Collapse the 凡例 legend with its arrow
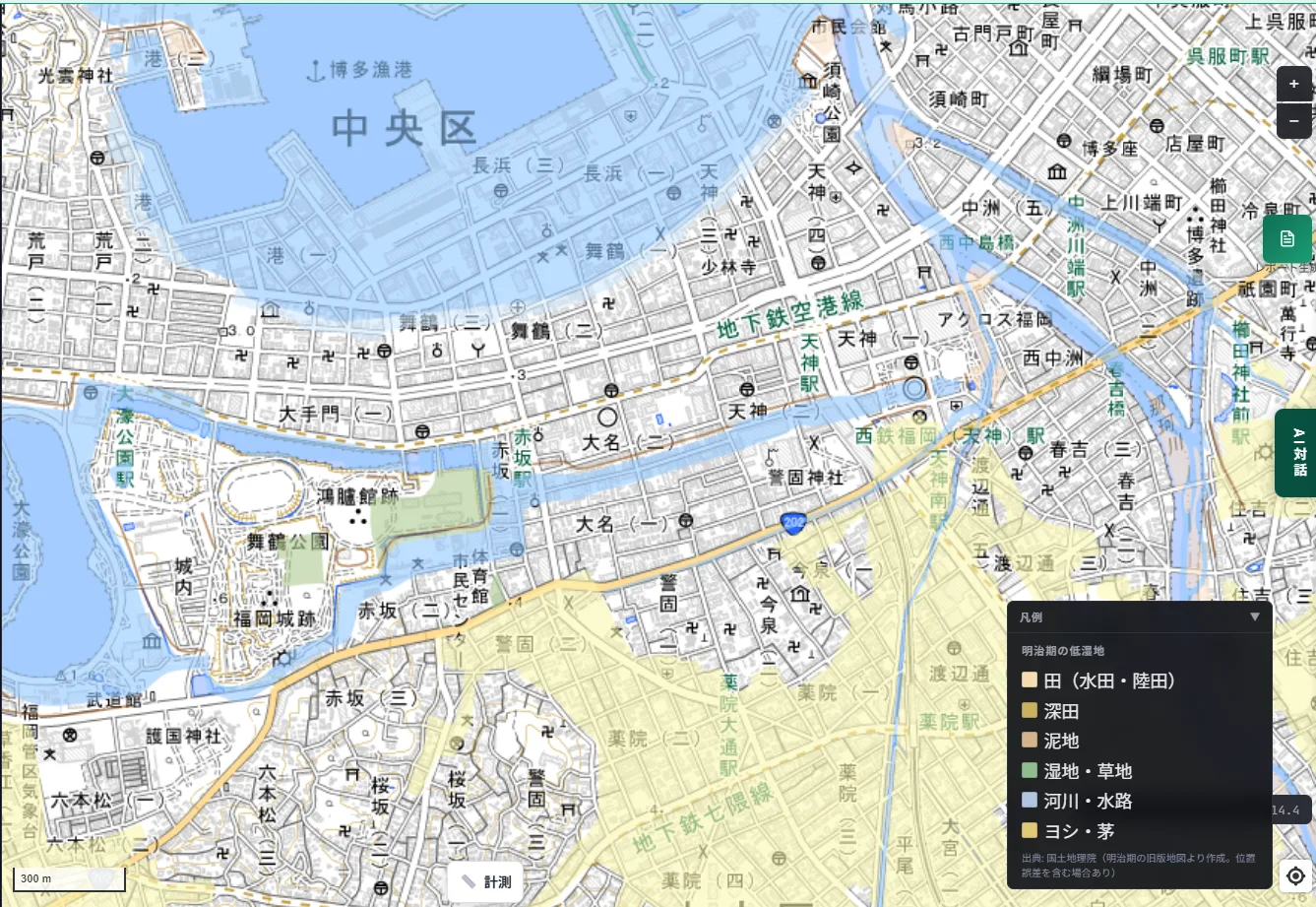 [1254, 617]
